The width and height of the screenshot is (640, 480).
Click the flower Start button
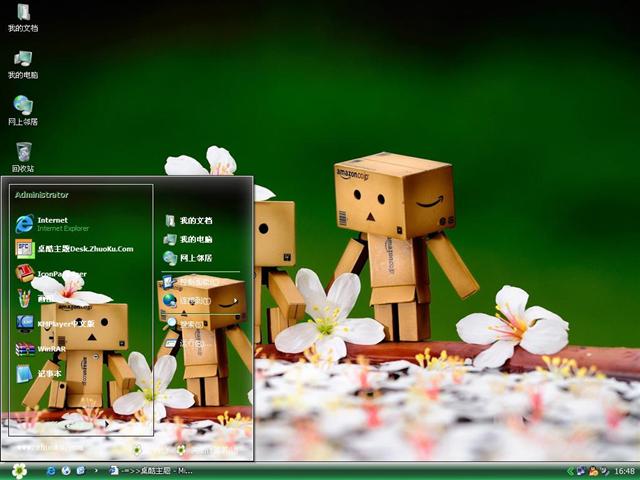19,470
